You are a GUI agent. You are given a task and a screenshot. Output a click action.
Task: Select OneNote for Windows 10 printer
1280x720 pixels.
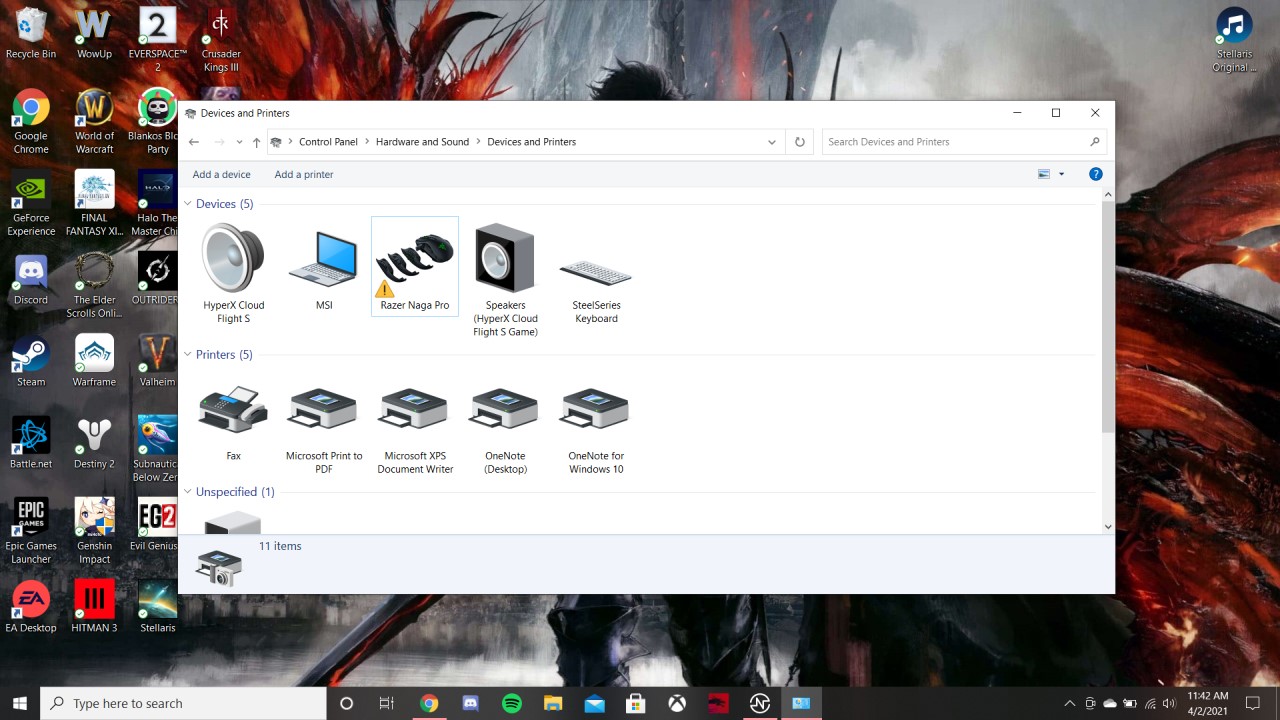[596, 410]
